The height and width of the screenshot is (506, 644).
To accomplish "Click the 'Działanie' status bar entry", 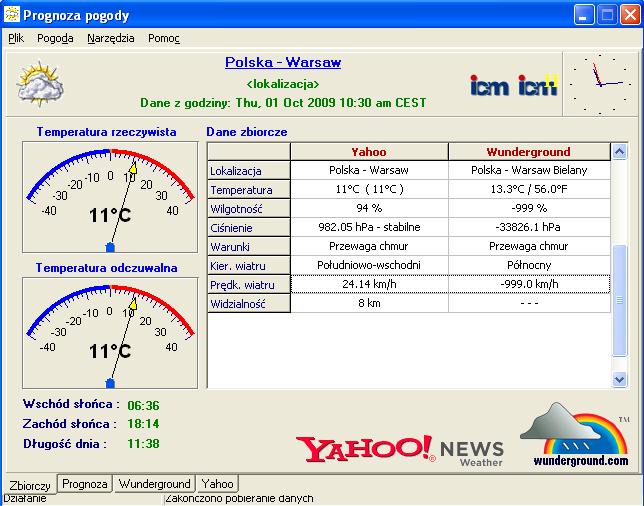I will (x=25, y=499).
